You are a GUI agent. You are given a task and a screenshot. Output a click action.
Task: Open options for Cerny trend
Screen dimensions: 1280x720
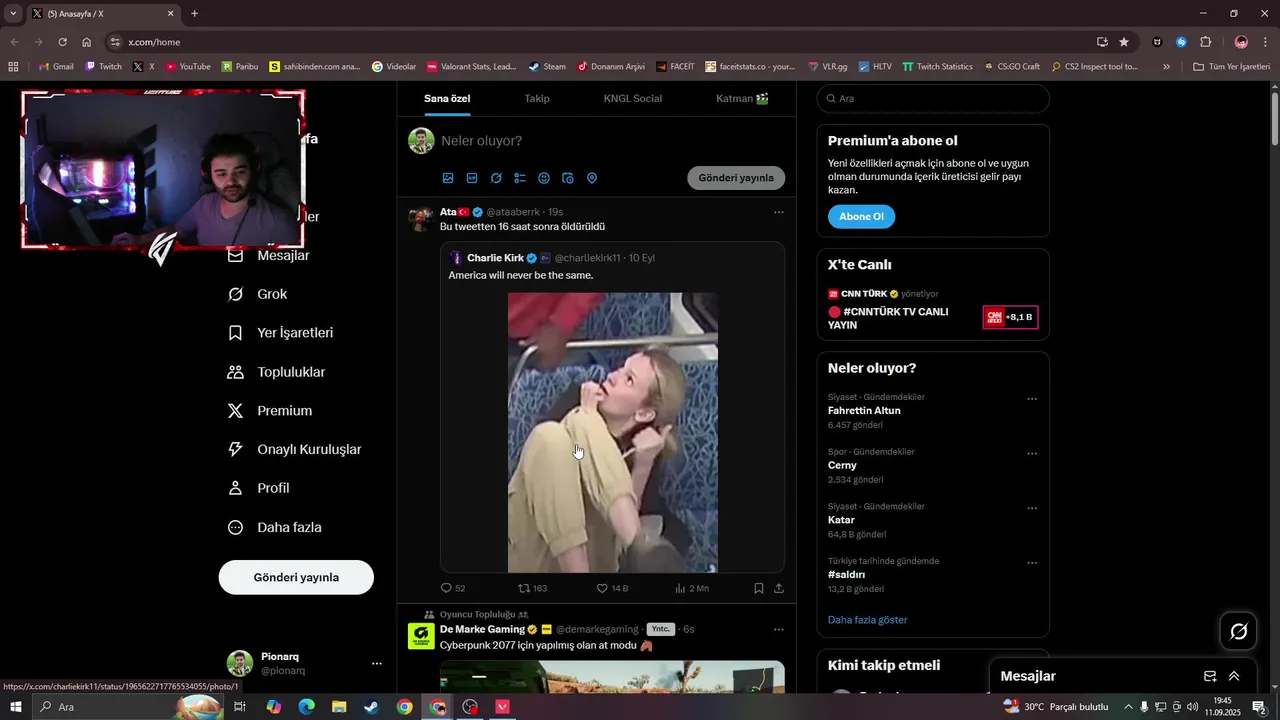[1032, 454]
